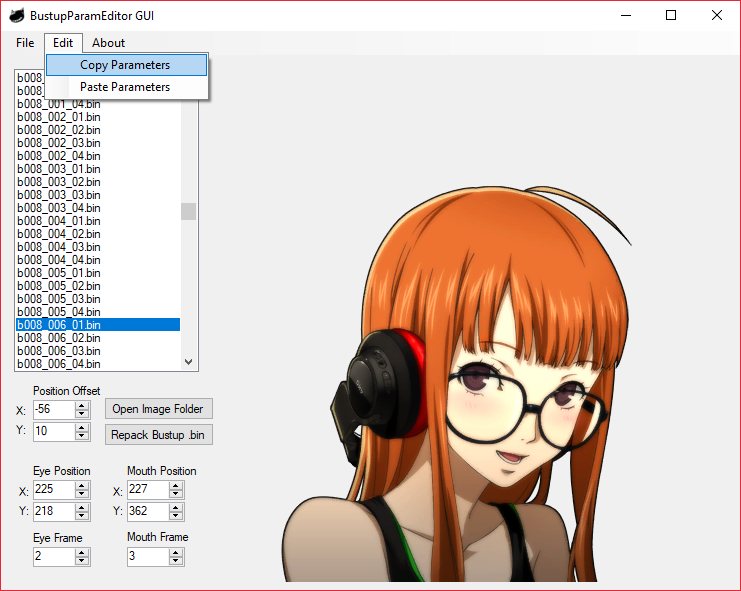Screen dimensions: 741x591
Task: Decrease Position Offset X value
Action: (82, 414)
